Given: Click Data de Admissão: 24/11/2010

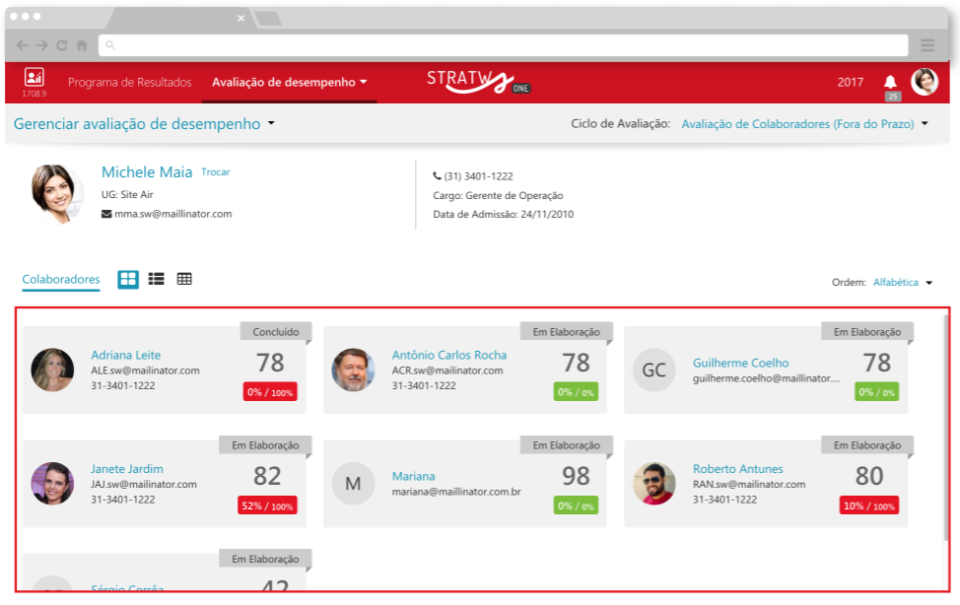Looking at the screenshot, I should [503, 214].
